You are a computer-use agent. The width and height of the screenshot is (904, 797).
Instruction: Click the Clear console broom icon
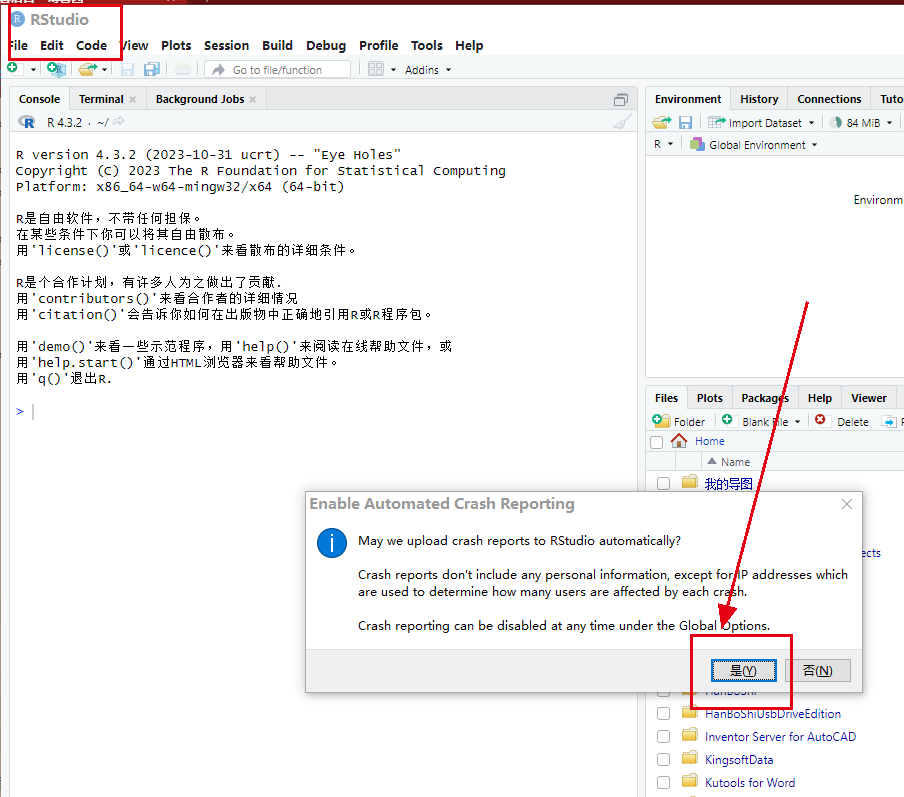(x=622, y=122)
